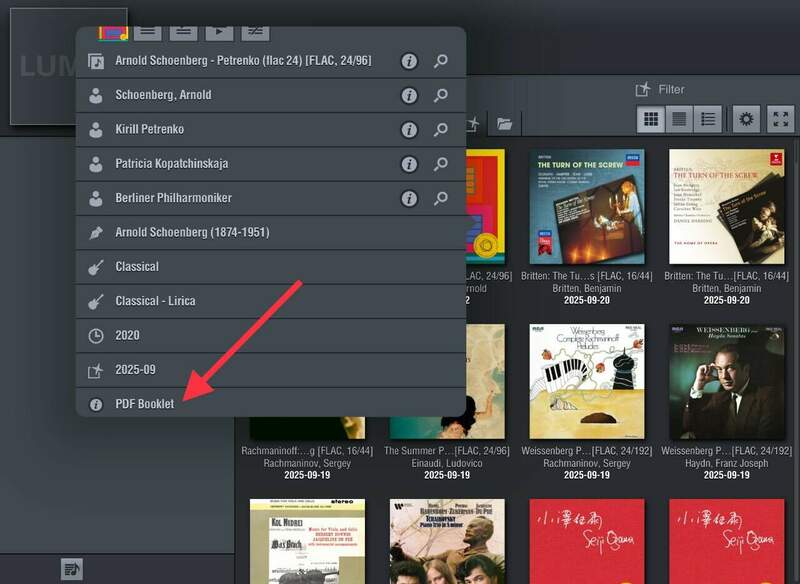
Task: Open Weissenberg Haydn Sonatas album cover
Action: point(727,382)
